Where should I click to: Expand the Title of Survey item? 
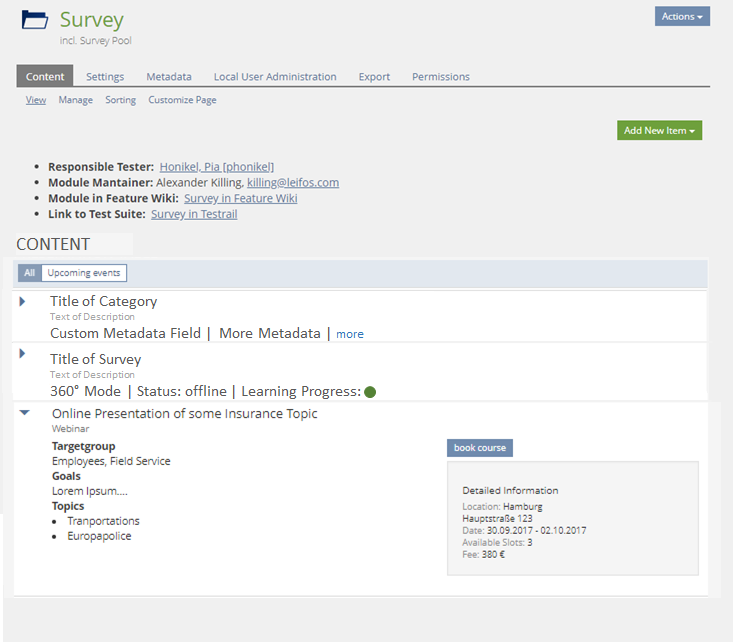22,354
